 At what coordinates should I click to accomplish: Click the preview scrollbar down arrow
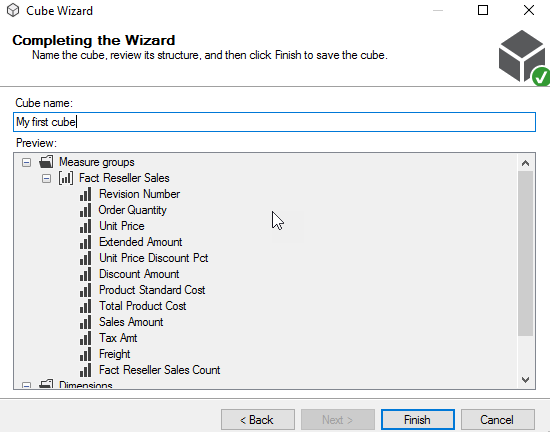pyautogui.click(x=525, y=380)
